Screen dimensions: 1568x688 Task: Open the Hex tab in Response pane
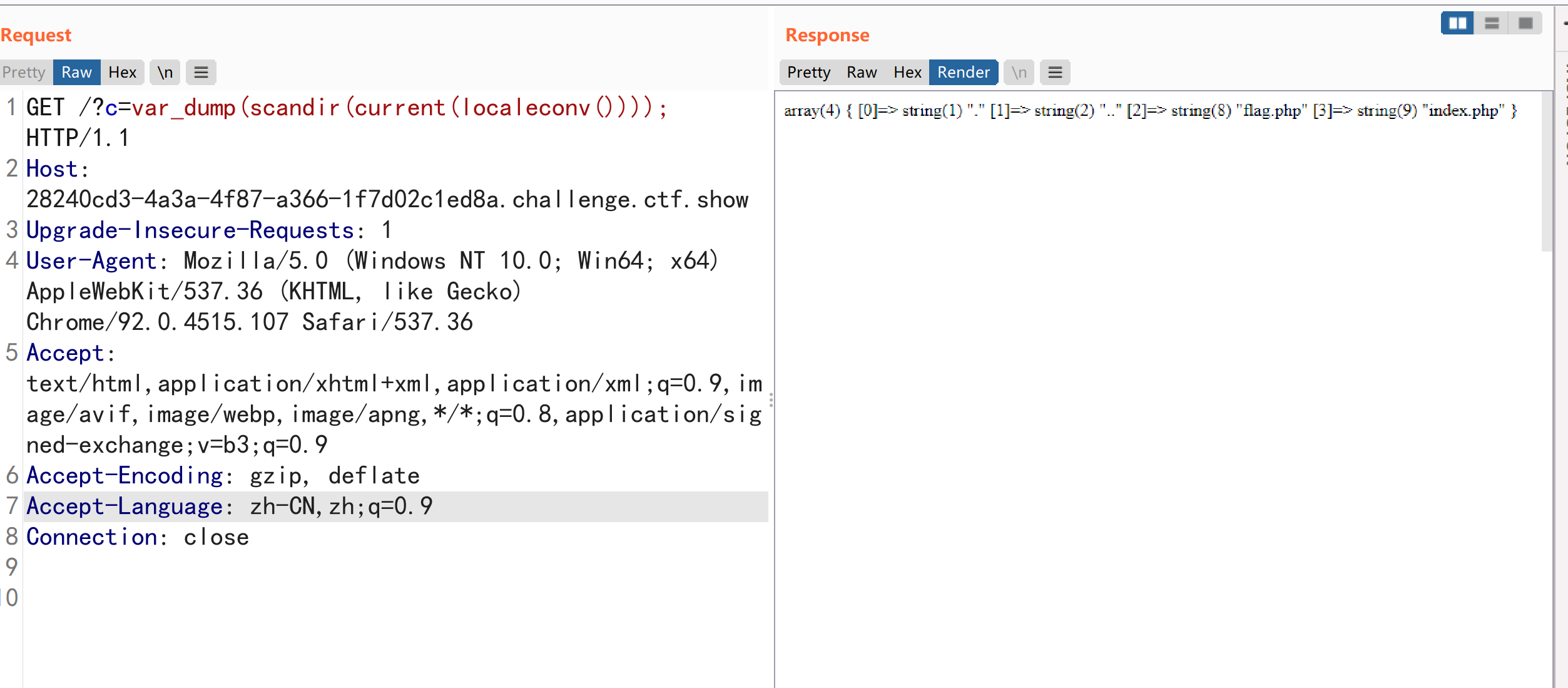pos(907,73)
